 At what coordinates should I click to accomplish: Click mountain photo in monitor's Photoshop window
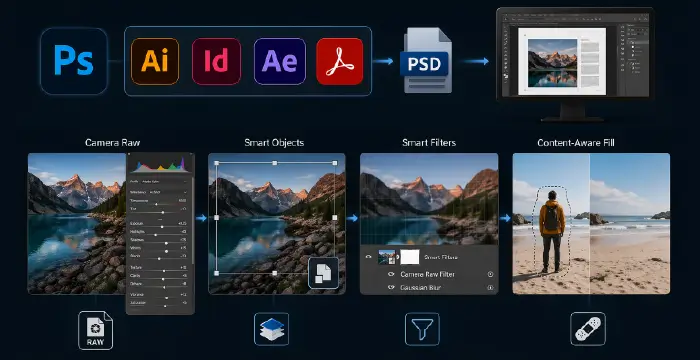[x=552, y=63]
